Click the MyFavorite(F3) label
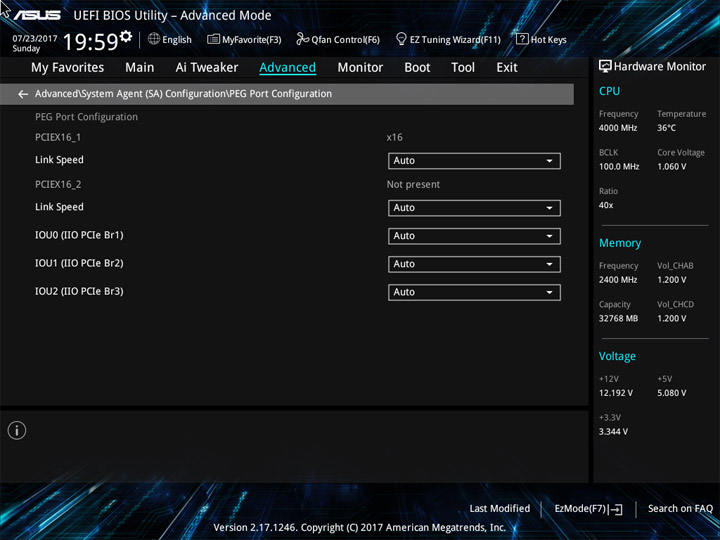Viewport: 720px width, 540px height. [x=252, y=40]
